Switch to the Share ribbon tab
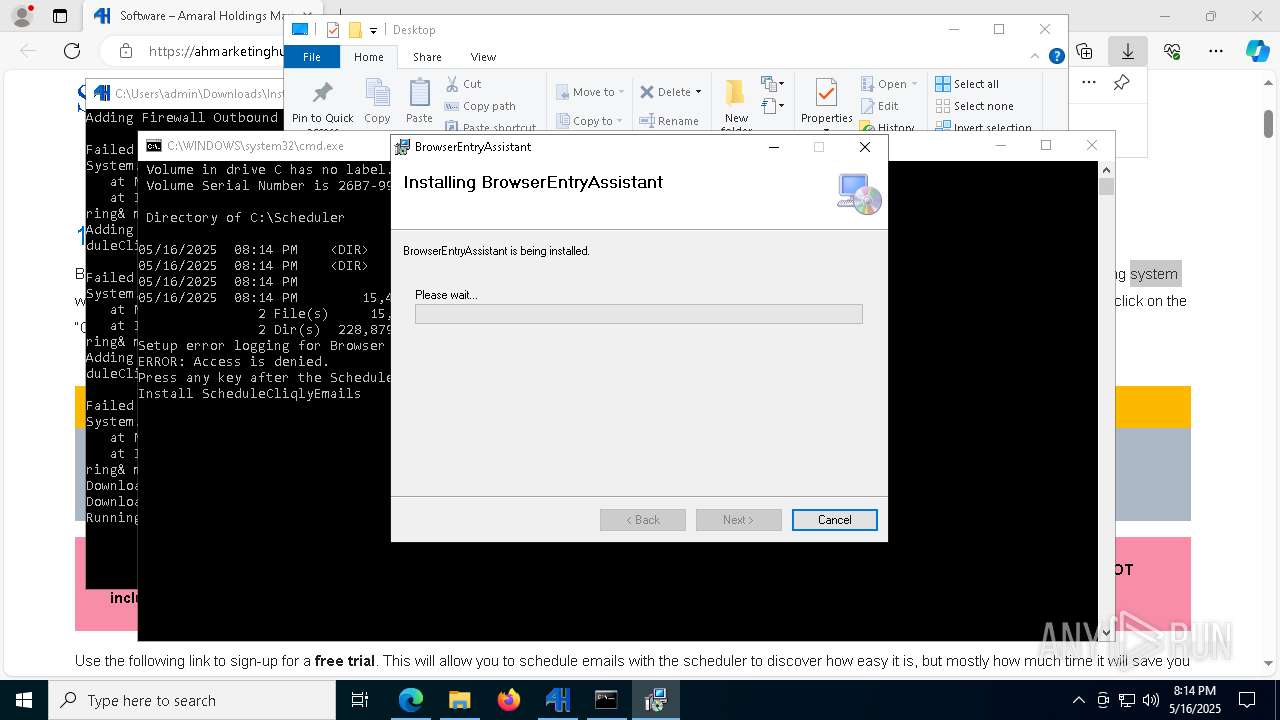Screen dimensions: 1280x720 coord(427,57)
